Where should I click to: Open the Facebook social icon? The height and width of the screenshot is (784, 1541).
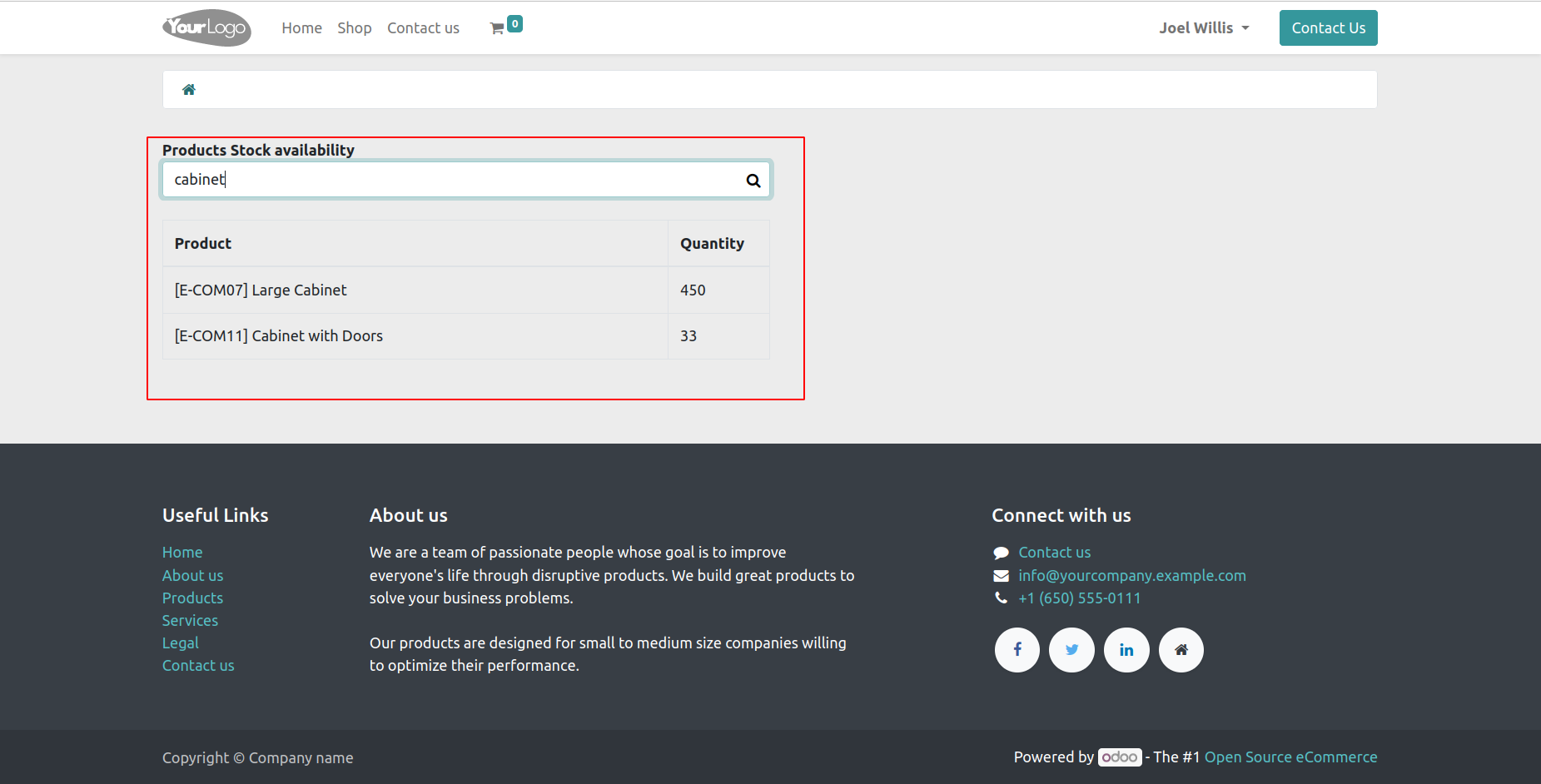1017,650
